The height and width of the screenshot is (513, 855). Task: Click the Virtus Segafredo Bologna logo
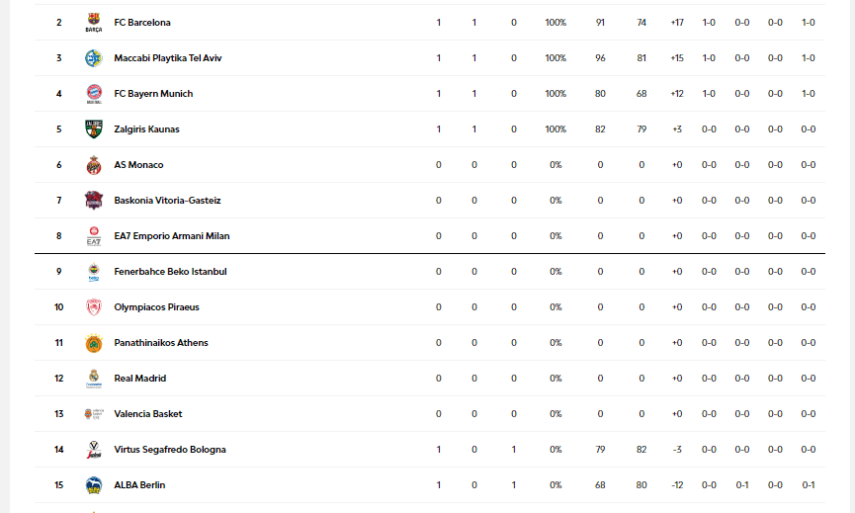click(93, 449)
